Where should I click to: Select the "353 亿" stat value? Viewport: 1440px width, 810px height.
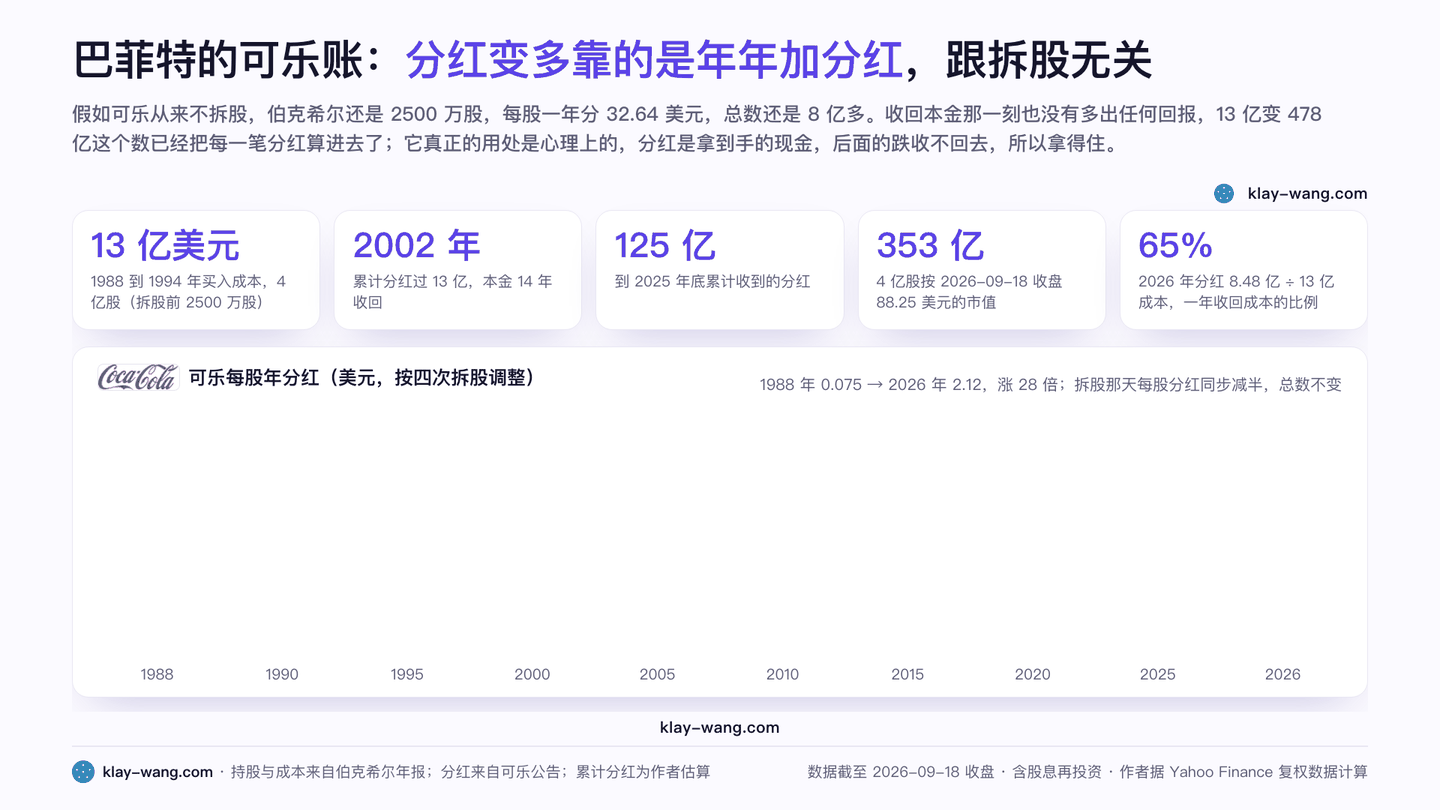pyautogui.click(x=930, y=246)
